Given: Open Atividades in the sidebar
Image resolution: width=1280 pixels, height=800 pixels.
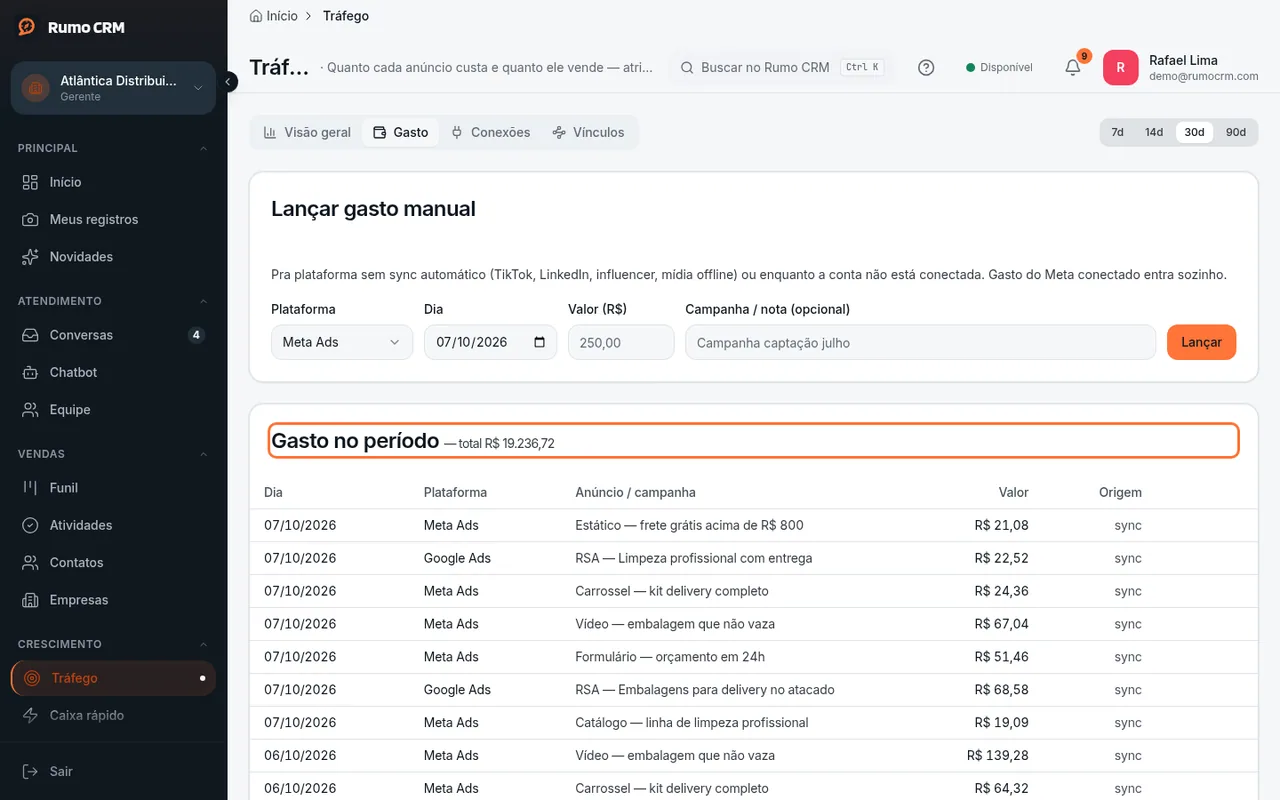Looking at the screenshot, I should tap(113, 525).
